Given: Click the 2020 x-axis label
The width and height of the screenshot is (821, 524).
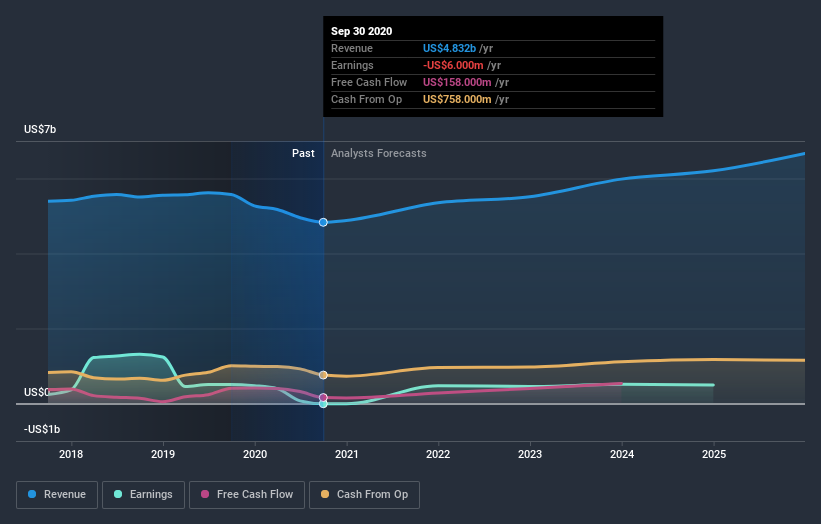Looking at the screenshot, I should 255,454.
